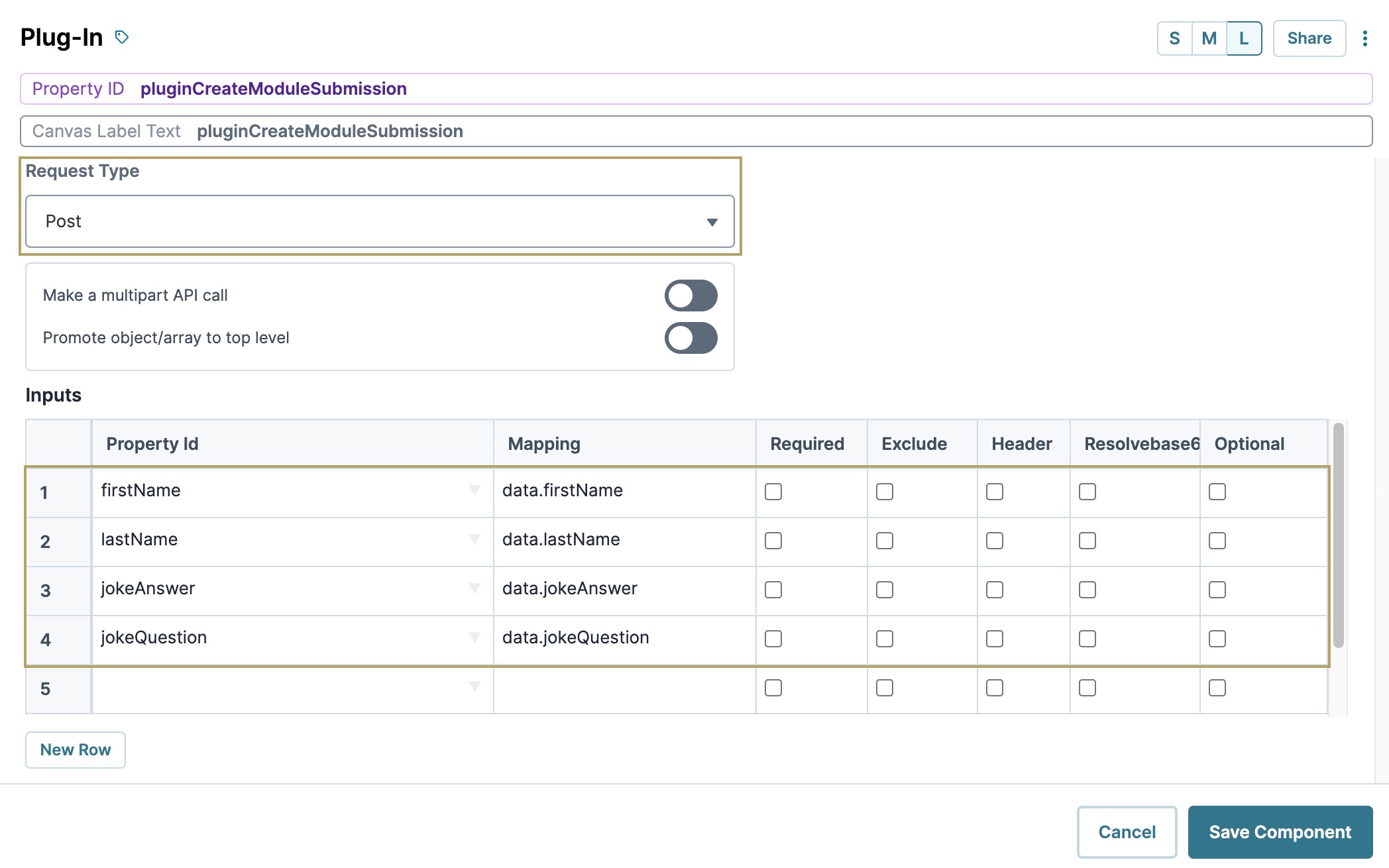
Task: Select the jokeQuestion Property Id cell
Action: 292,639
